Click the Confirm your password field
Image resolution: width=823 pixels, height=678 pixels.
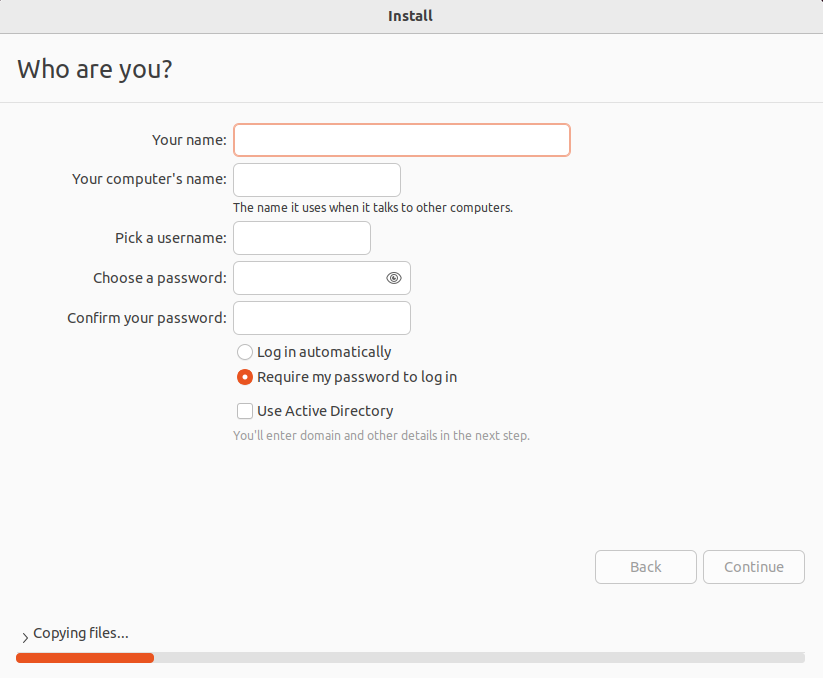322,318
